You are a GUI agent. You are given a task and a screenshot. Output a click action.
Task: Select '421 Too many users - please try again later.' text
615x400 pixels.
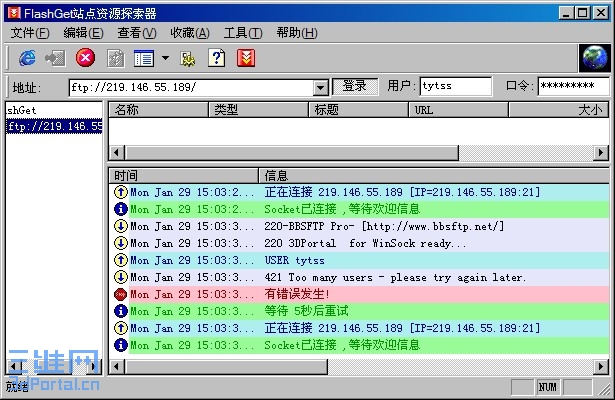point(395,277)
